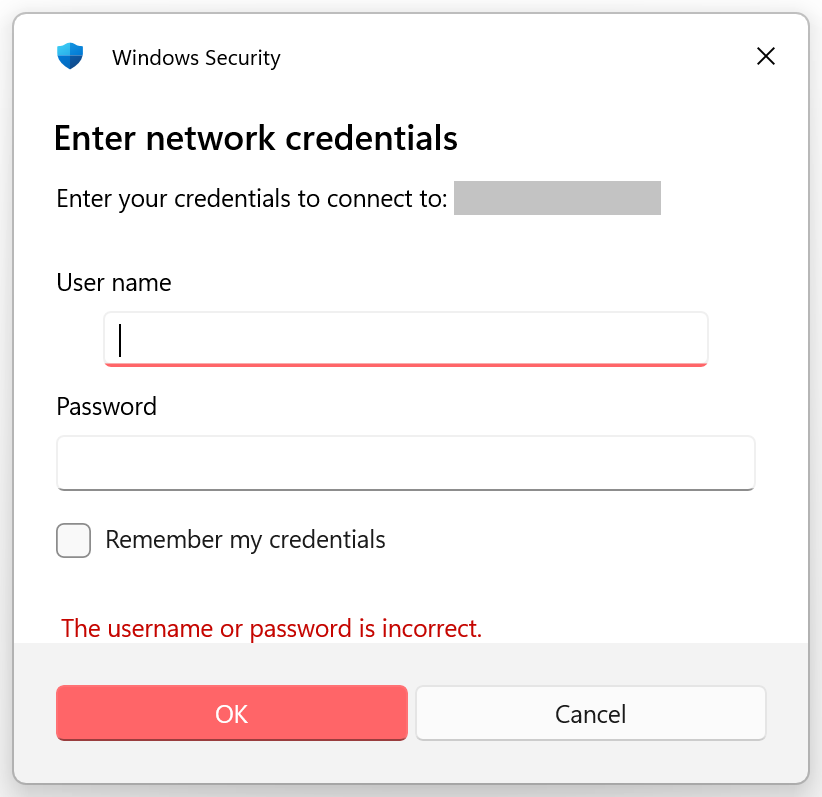
Task: Cancel the credentials prompt
Action: [x=590, y=713]
